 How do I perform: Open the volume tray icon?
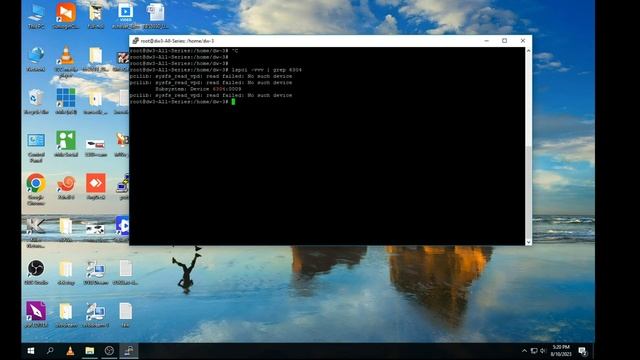click(x=543, y=351)
